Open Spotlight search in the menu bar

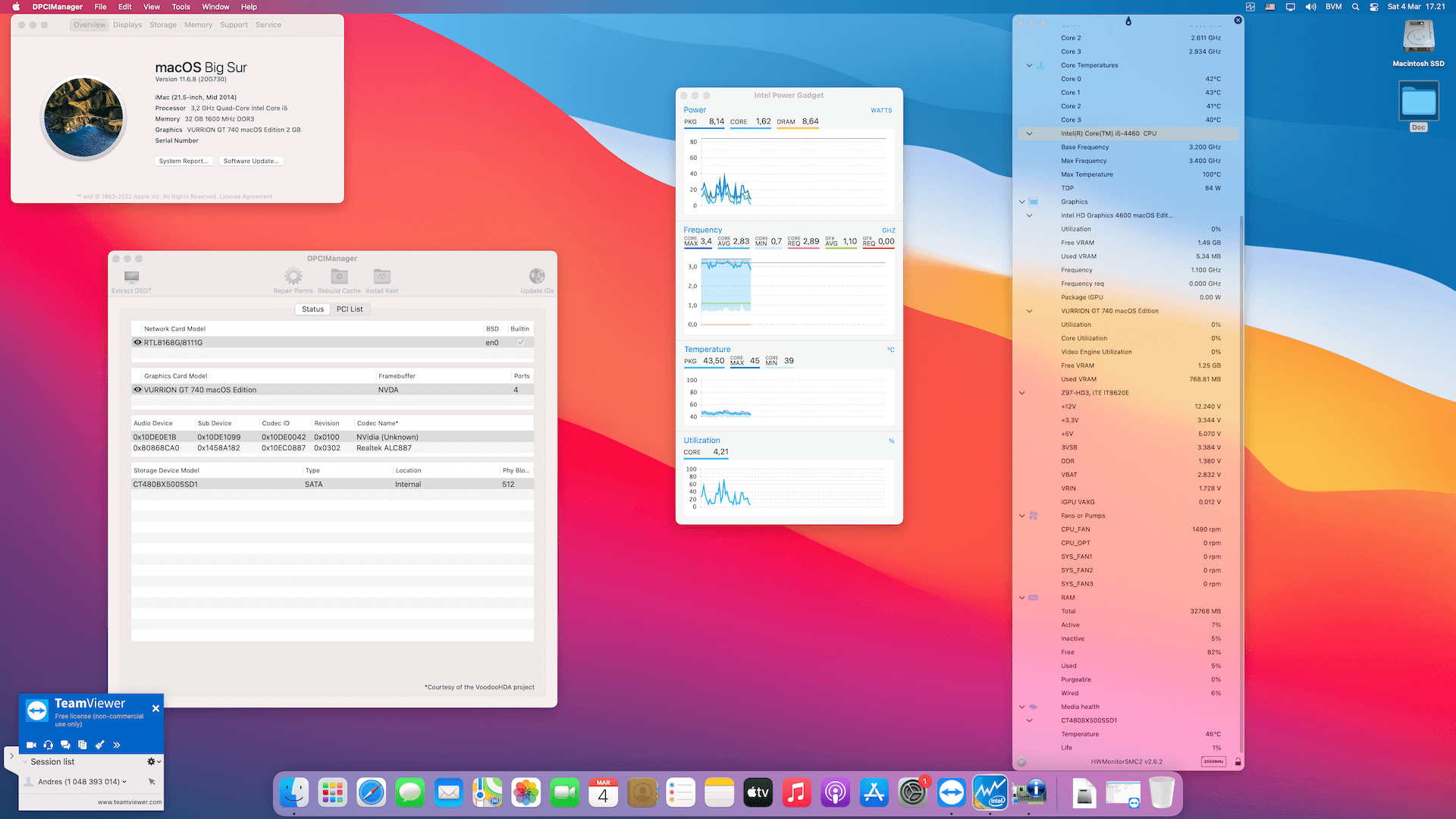point(1355,7)
